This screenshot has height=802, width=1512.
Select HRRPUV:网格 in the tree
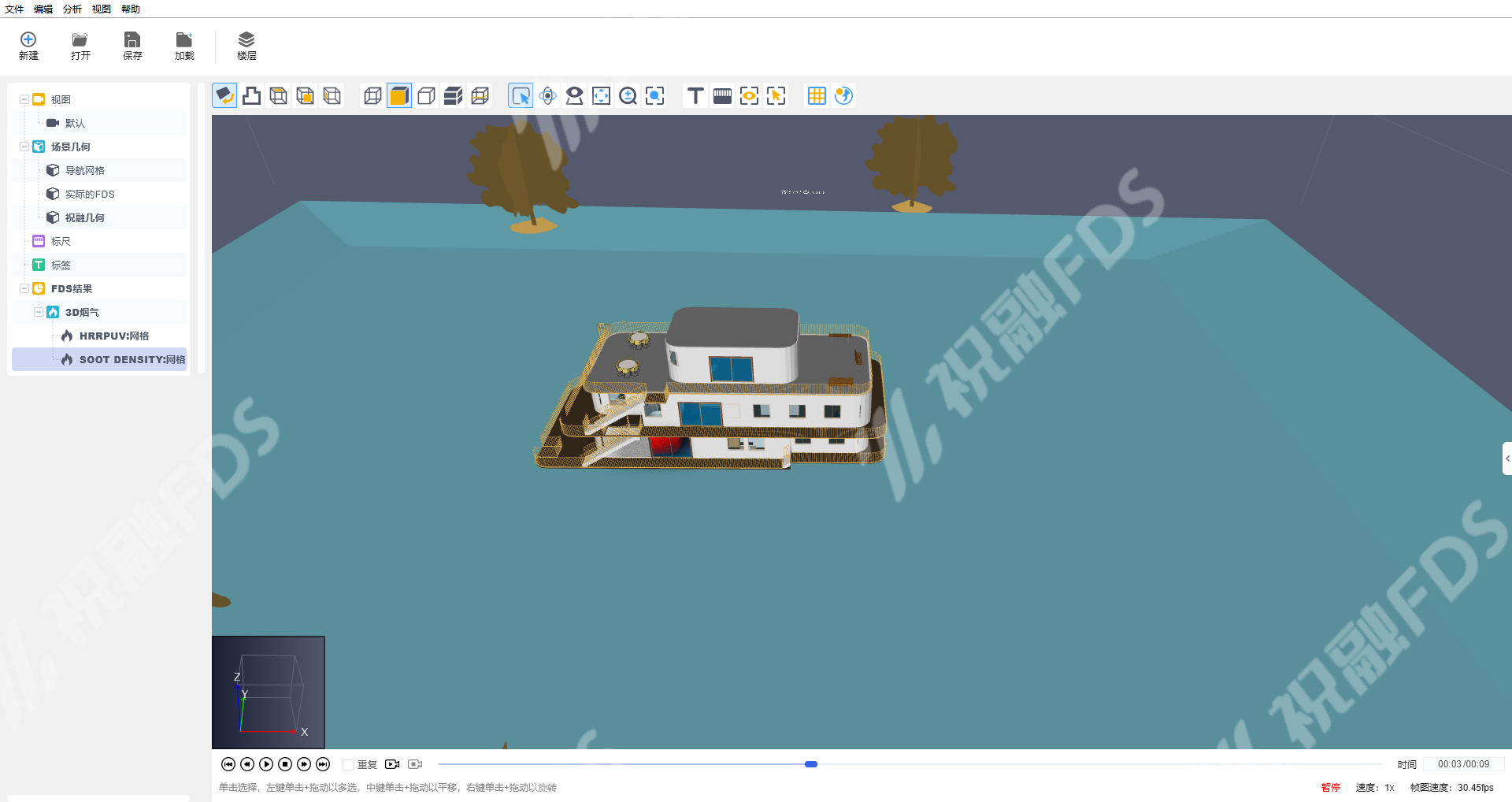tap(113, 336)
